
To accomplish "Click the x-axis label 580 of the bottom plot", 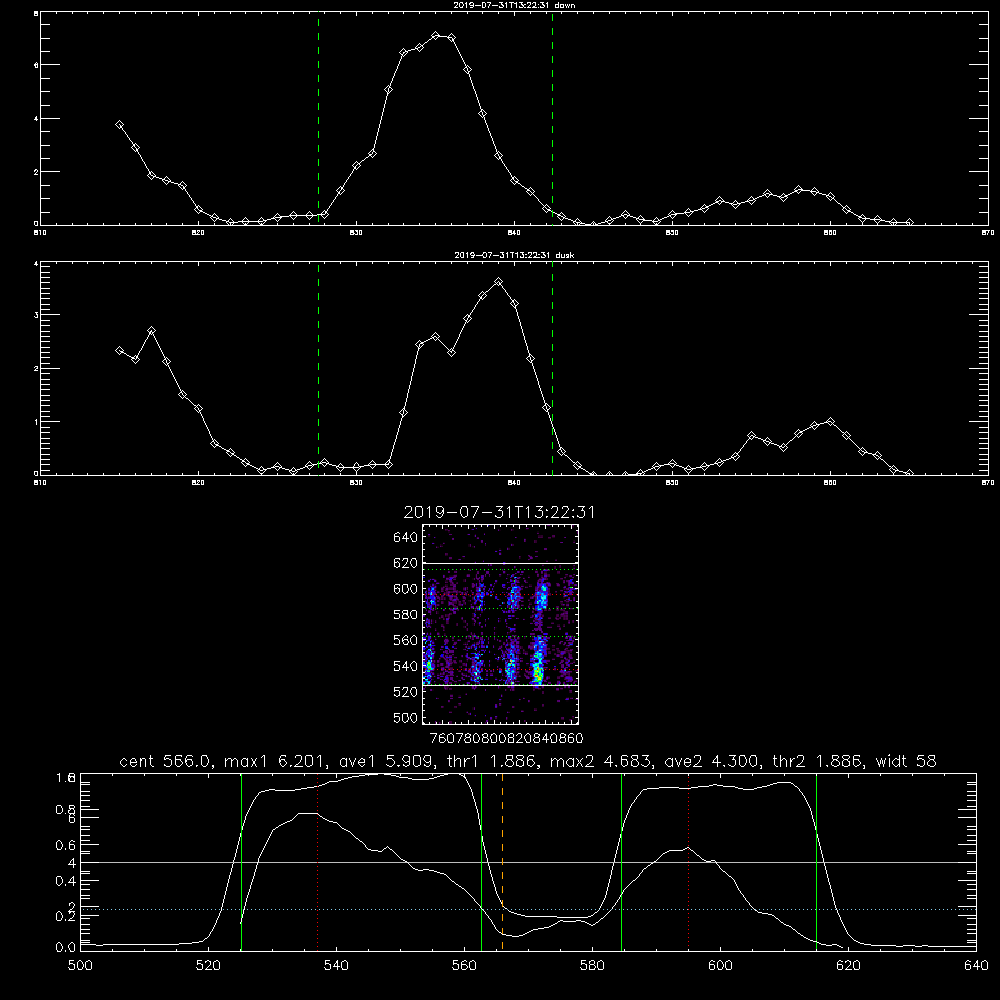I will click(x=592, y=966).
